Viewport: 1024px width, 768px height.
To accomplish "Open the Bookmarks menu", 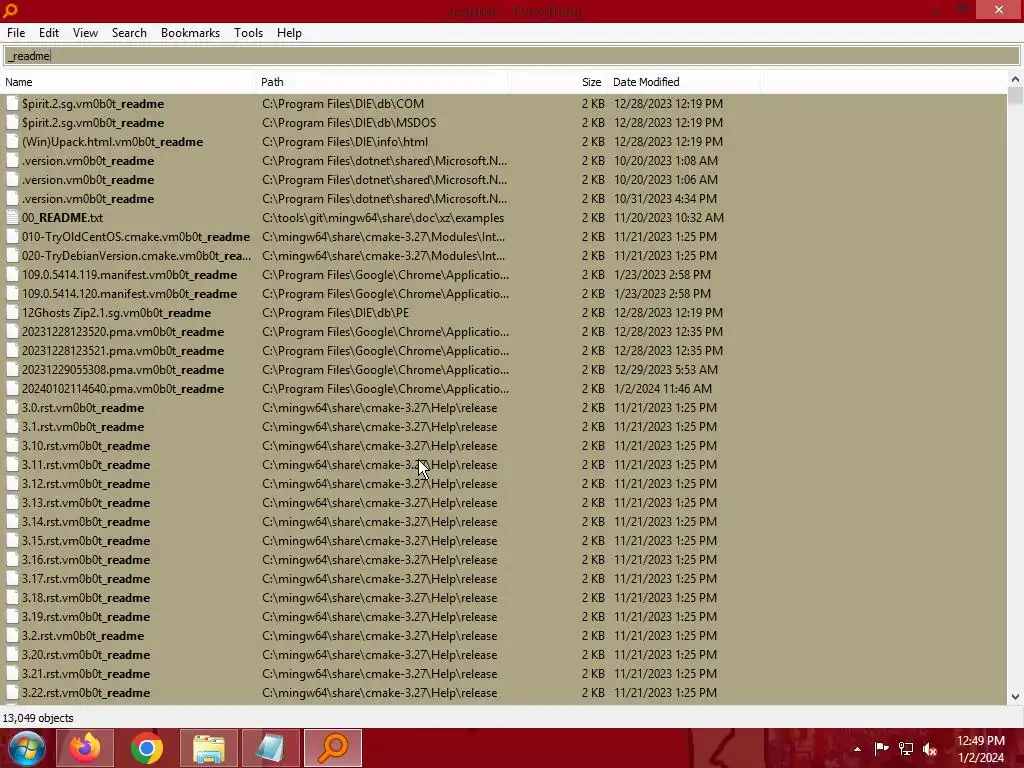I will coord(190,33).
